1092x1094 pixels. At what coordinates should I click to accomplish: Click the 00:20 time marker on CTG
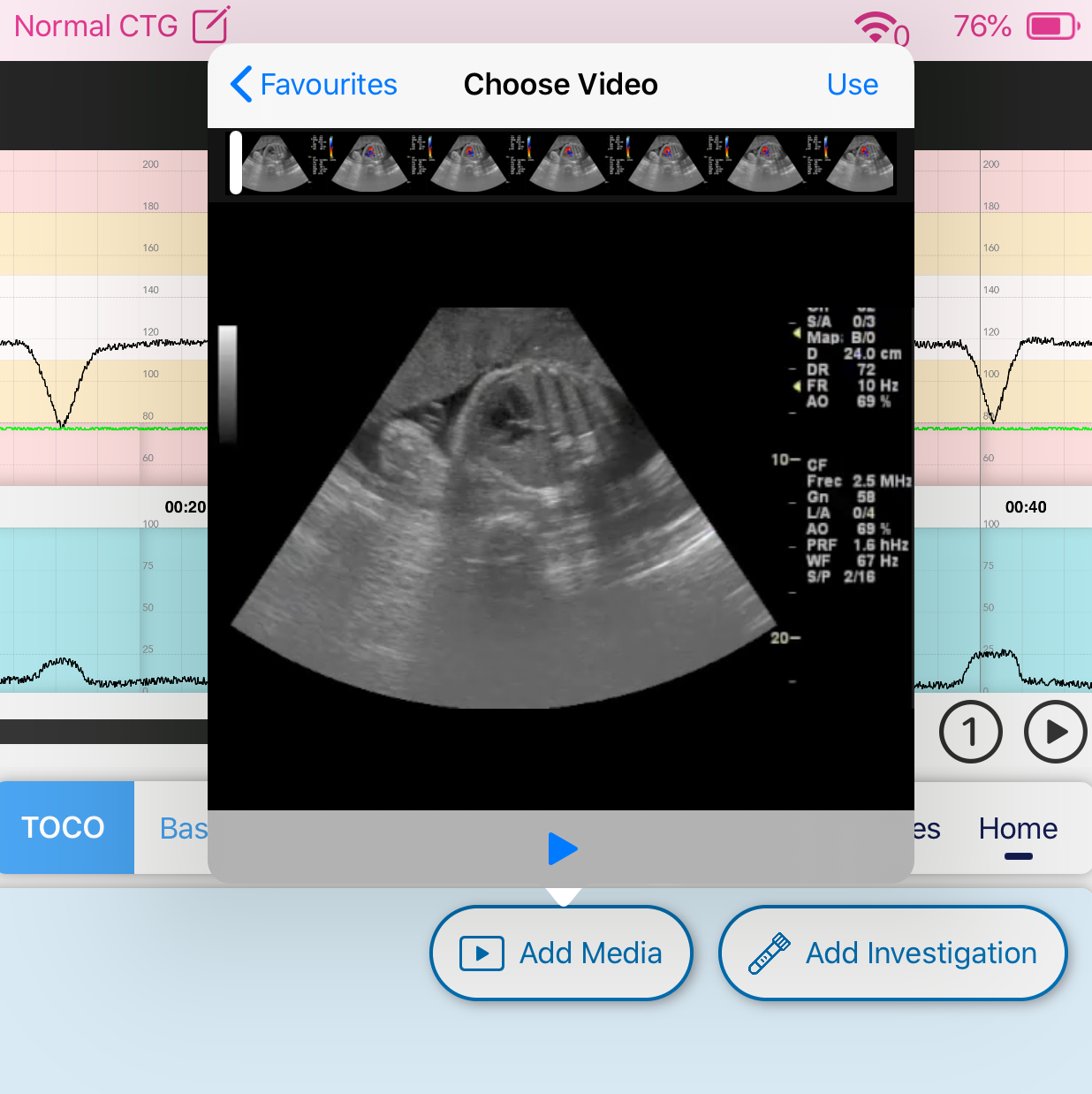pyautogui.click(x=185, y=507)
